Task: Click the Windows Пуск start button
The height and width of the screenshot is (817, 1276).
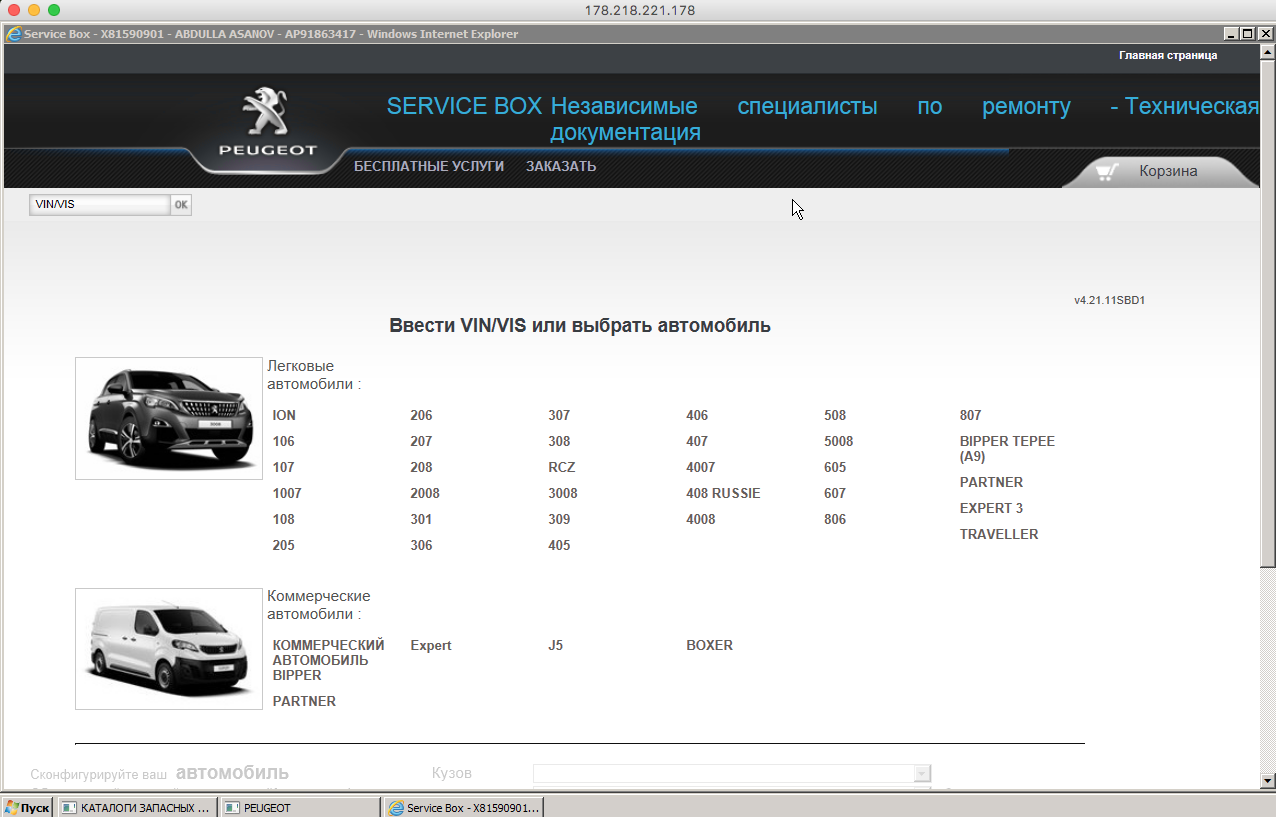Action: coord(27,807)
